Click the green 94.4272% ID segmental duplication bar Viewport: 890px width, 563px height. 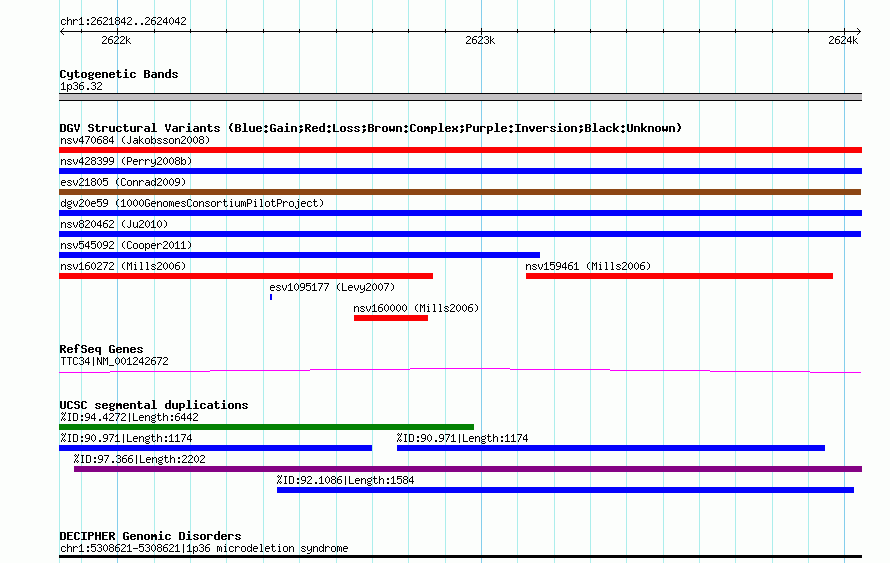[x=266, y=427]
